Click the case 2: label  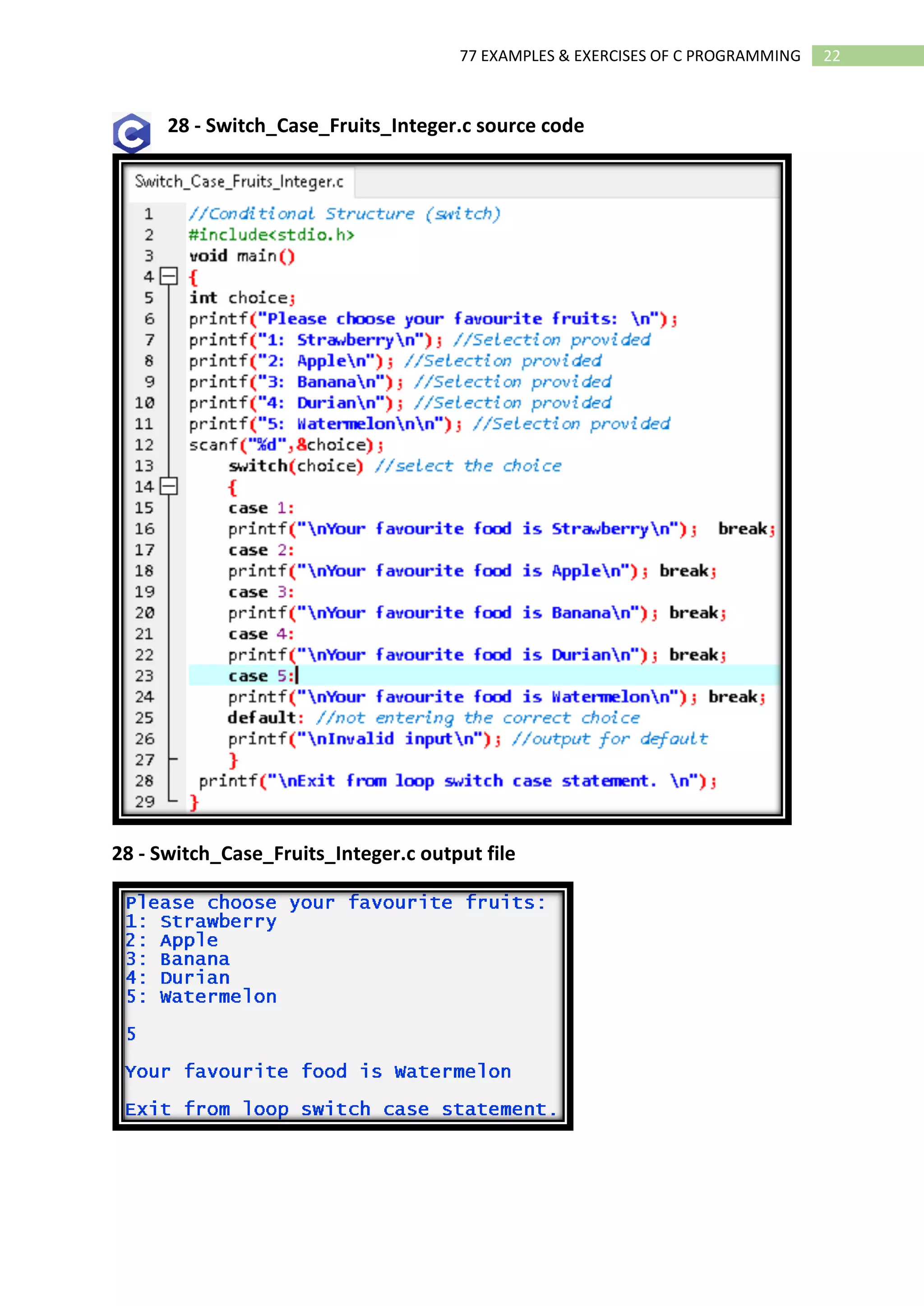pos(261,550)
